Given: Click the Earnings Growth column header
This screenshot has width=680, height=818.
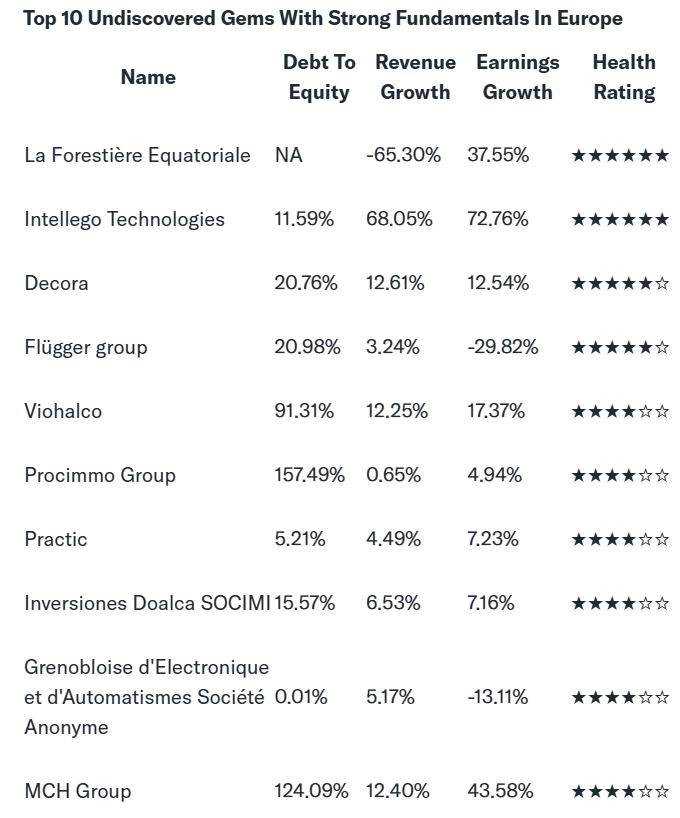Looking at the screenshot, I should tap(517, 77).
